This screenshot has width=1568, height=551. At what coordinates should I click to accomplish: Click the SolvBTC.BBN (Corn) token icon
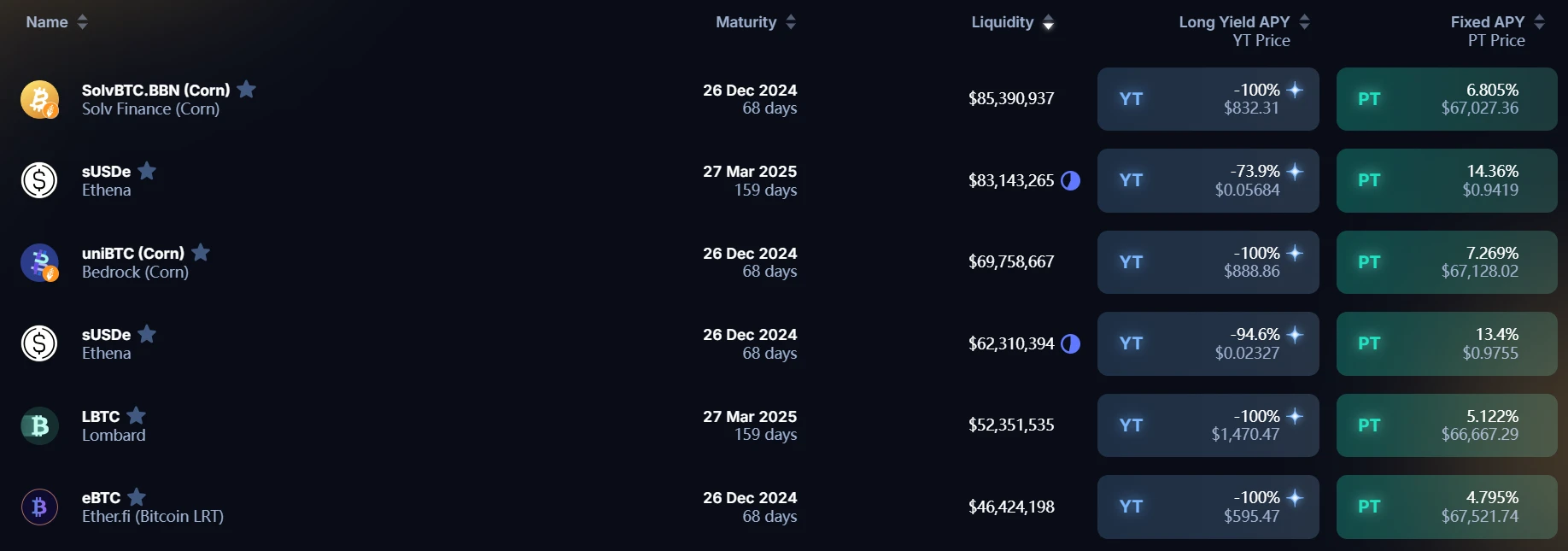click(39, 99)
